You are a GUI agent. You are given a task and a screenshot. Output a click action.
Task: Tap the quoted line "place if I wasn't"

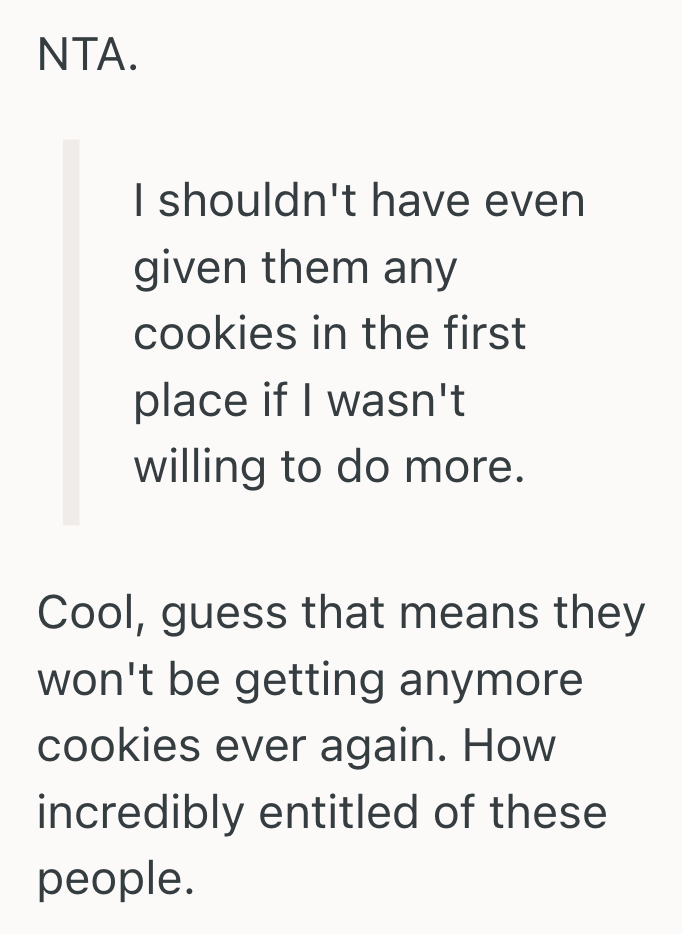pos(299,400)
